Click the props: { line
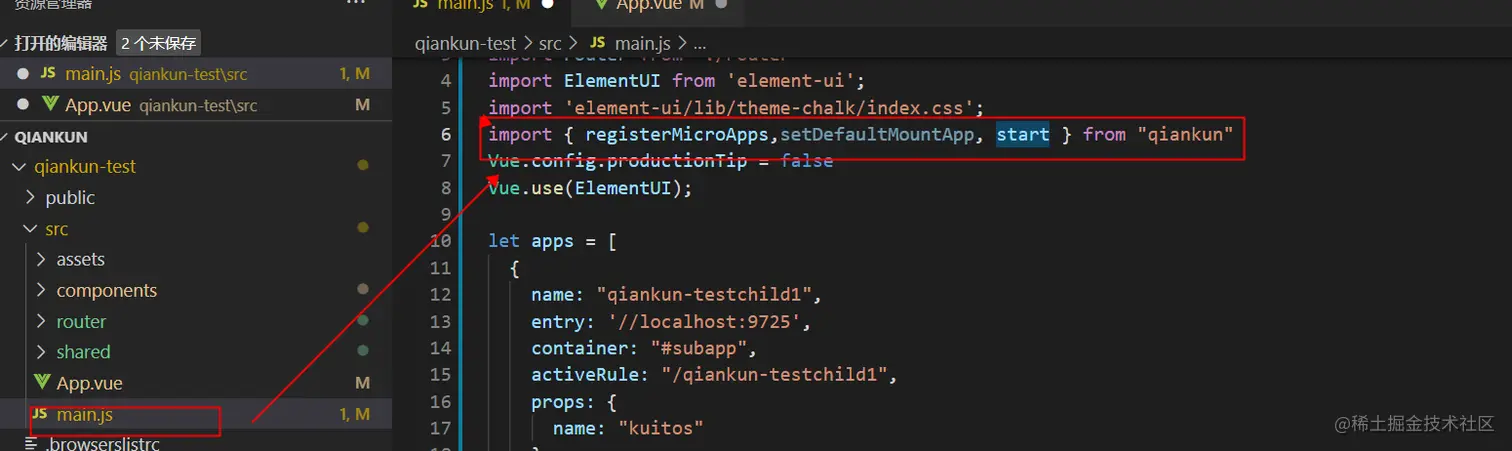 click(574, 402)
